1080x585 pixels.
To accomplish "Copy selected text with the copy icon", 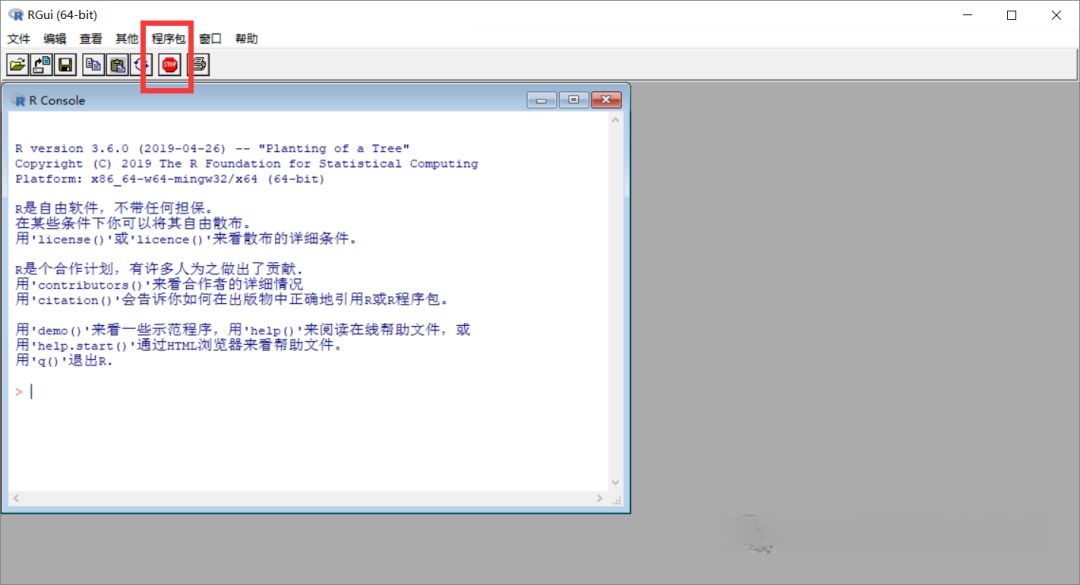I will tap(92, 64).
